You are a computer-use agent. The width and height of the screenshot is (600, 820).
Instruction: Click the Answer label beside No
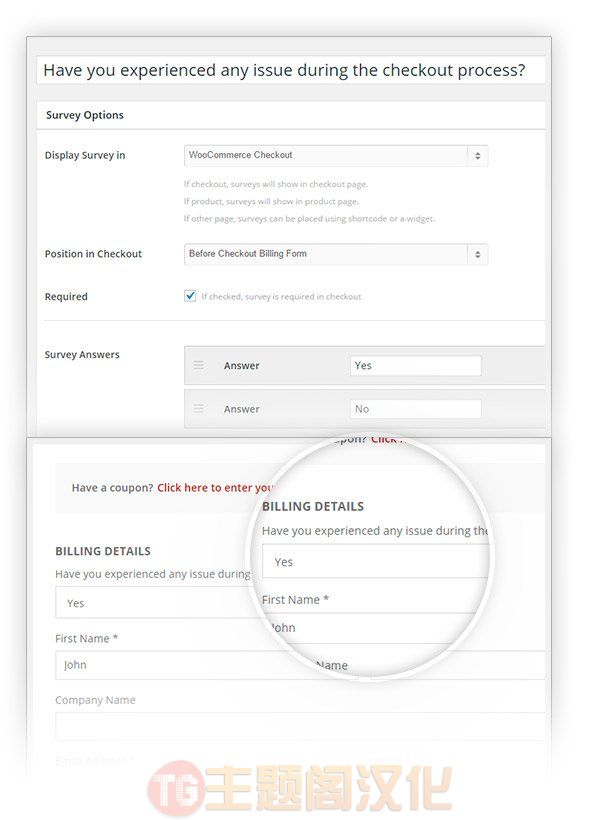pyautogui.click(x=242, y=409)
